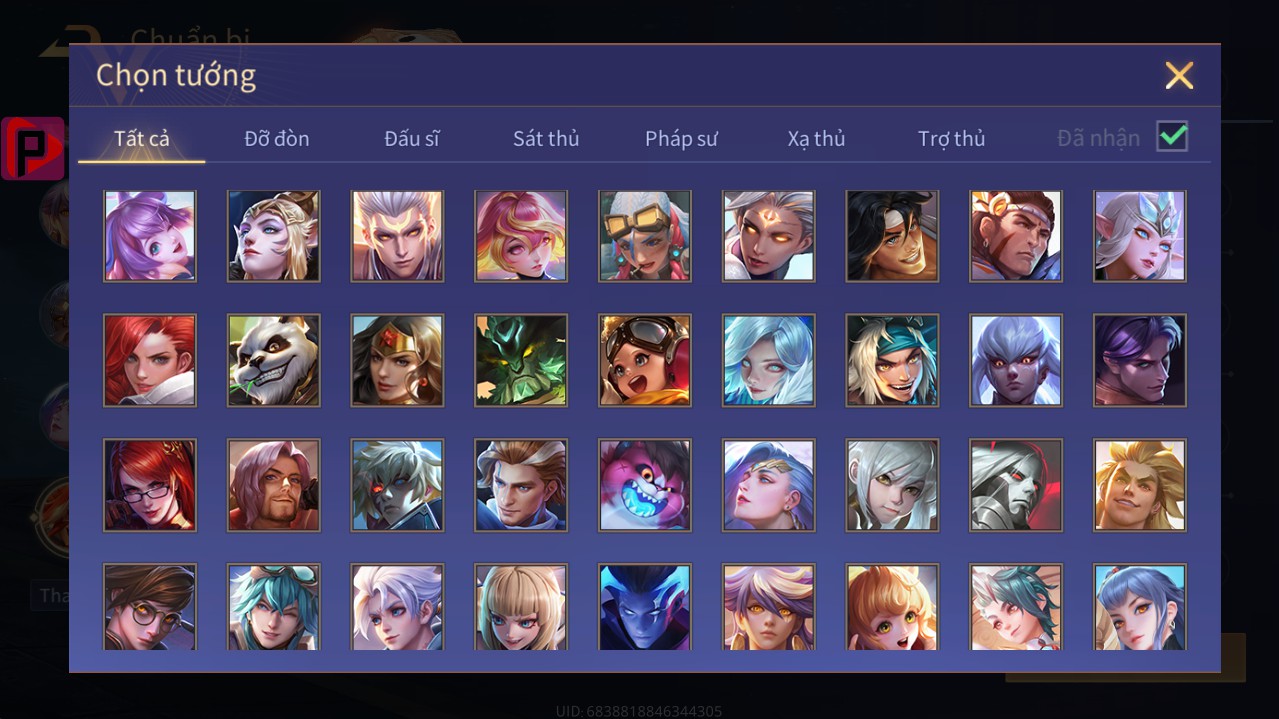Choose the goggled pilot kid hero
The image size is (1279, 719).
645,360
